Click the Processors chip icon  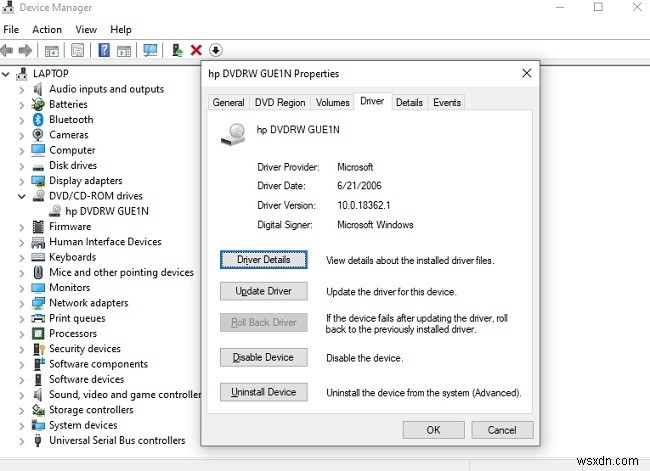(x=38, y=334)
